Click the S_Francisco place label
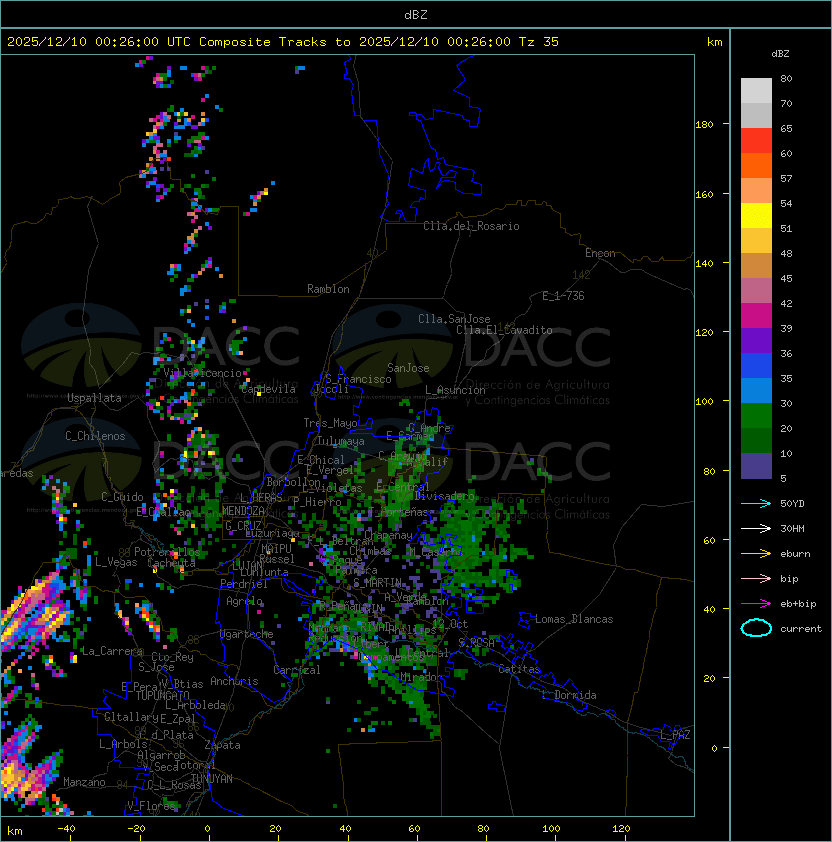832x842 pixels. (358, 379)
